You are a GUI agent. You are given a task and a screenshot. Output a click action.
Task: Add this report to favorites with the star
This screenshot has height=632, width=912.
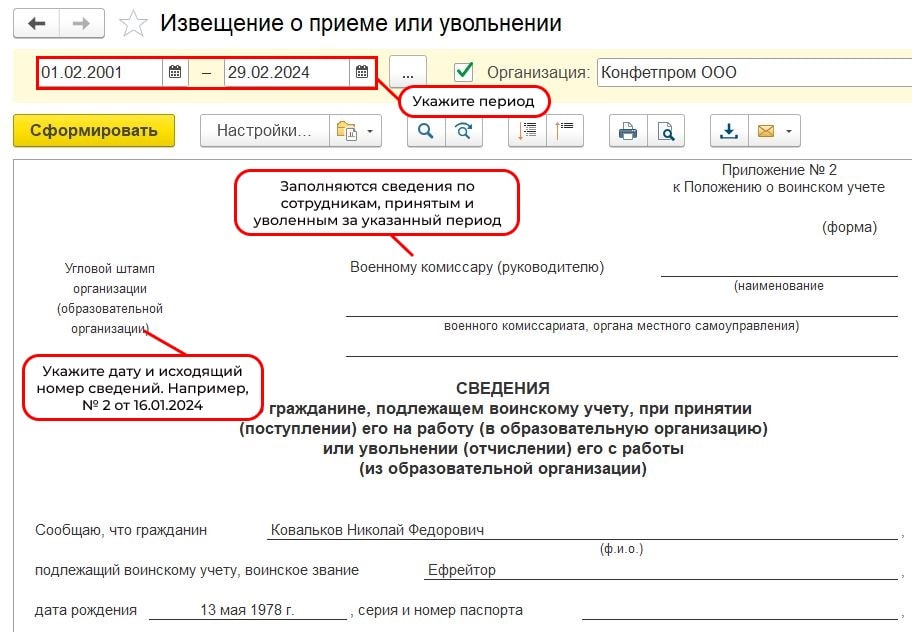pos(133,23)
